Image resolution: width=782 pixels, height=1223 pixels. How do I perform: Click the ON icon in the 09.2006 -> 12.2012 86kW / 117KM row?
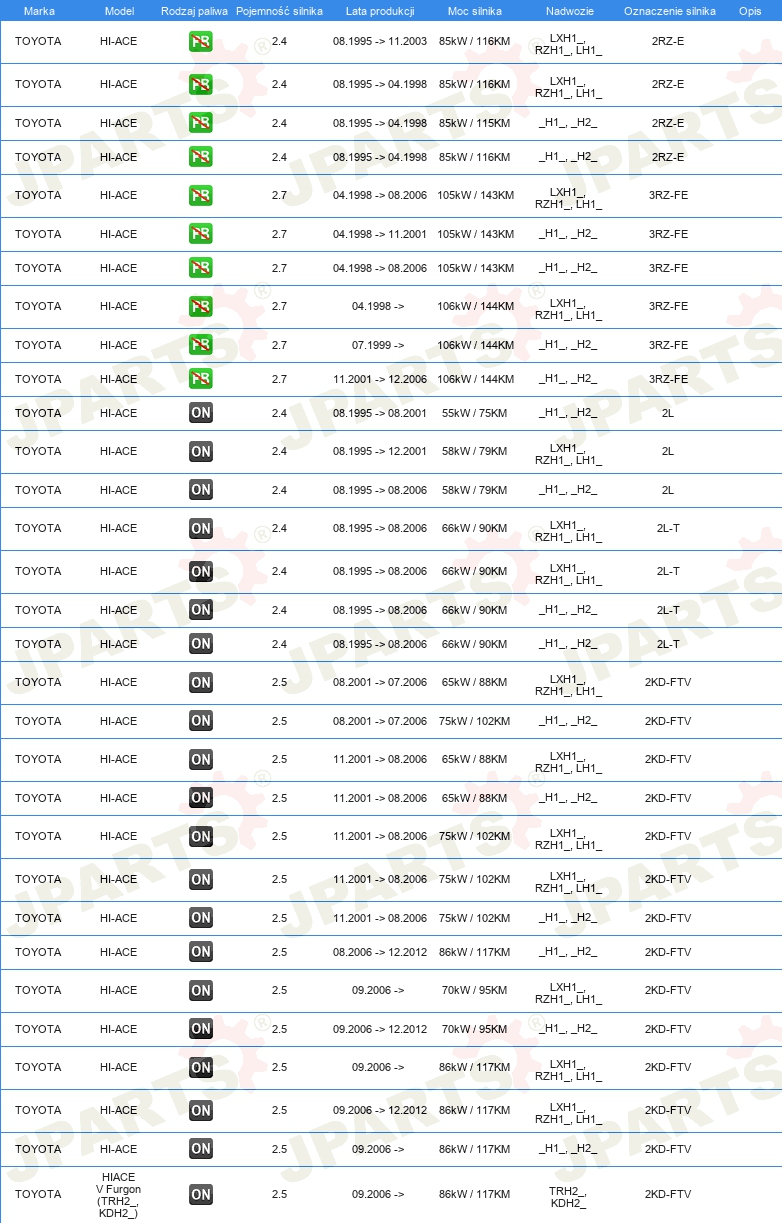click(200, 1110)
